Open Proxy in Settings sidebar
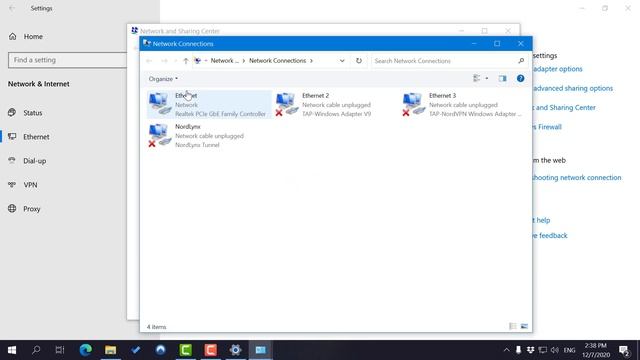 (x=32, y=209)
